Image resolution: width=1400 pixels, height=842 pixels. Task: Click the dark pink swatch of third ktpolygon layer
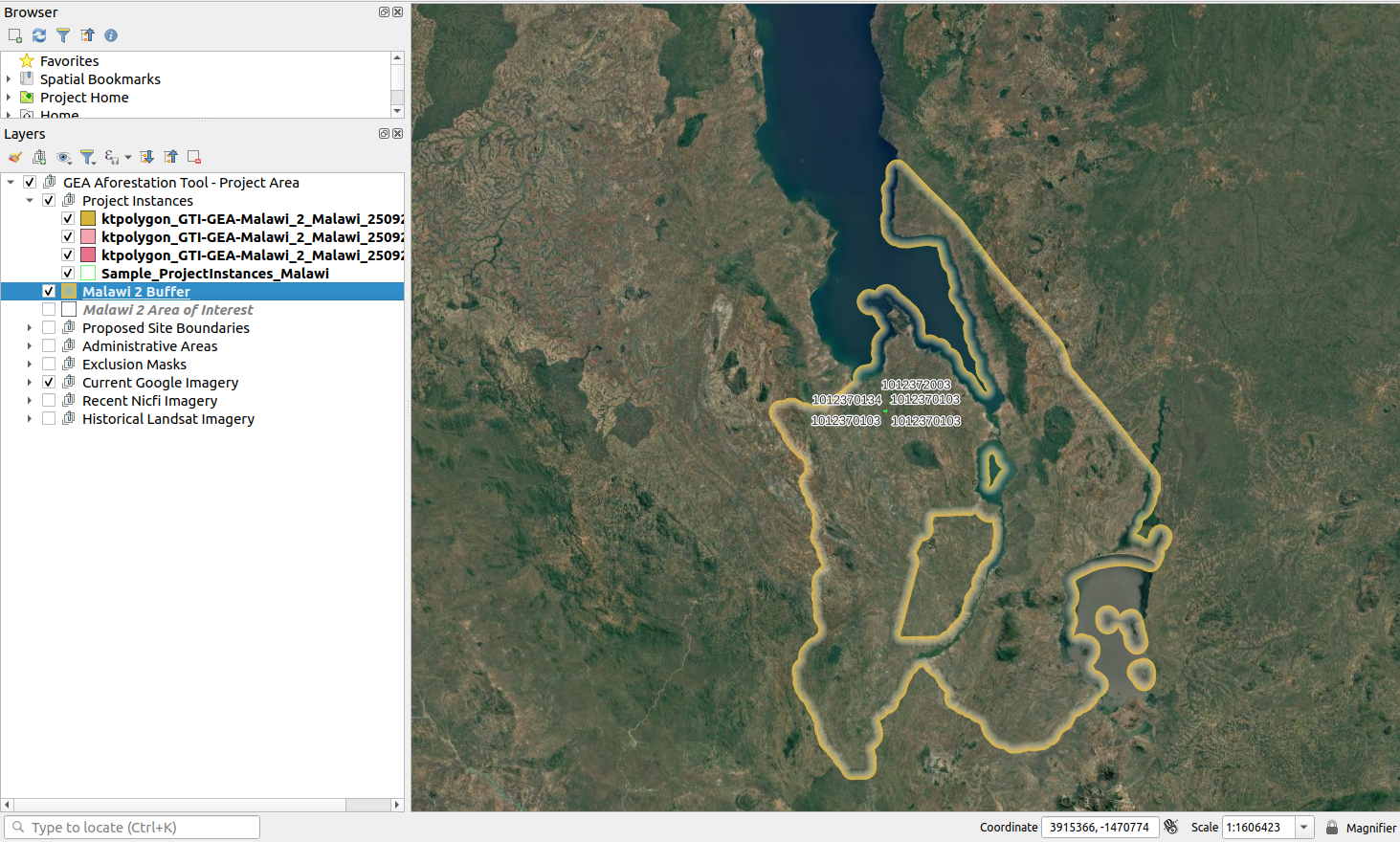point(88,255)
